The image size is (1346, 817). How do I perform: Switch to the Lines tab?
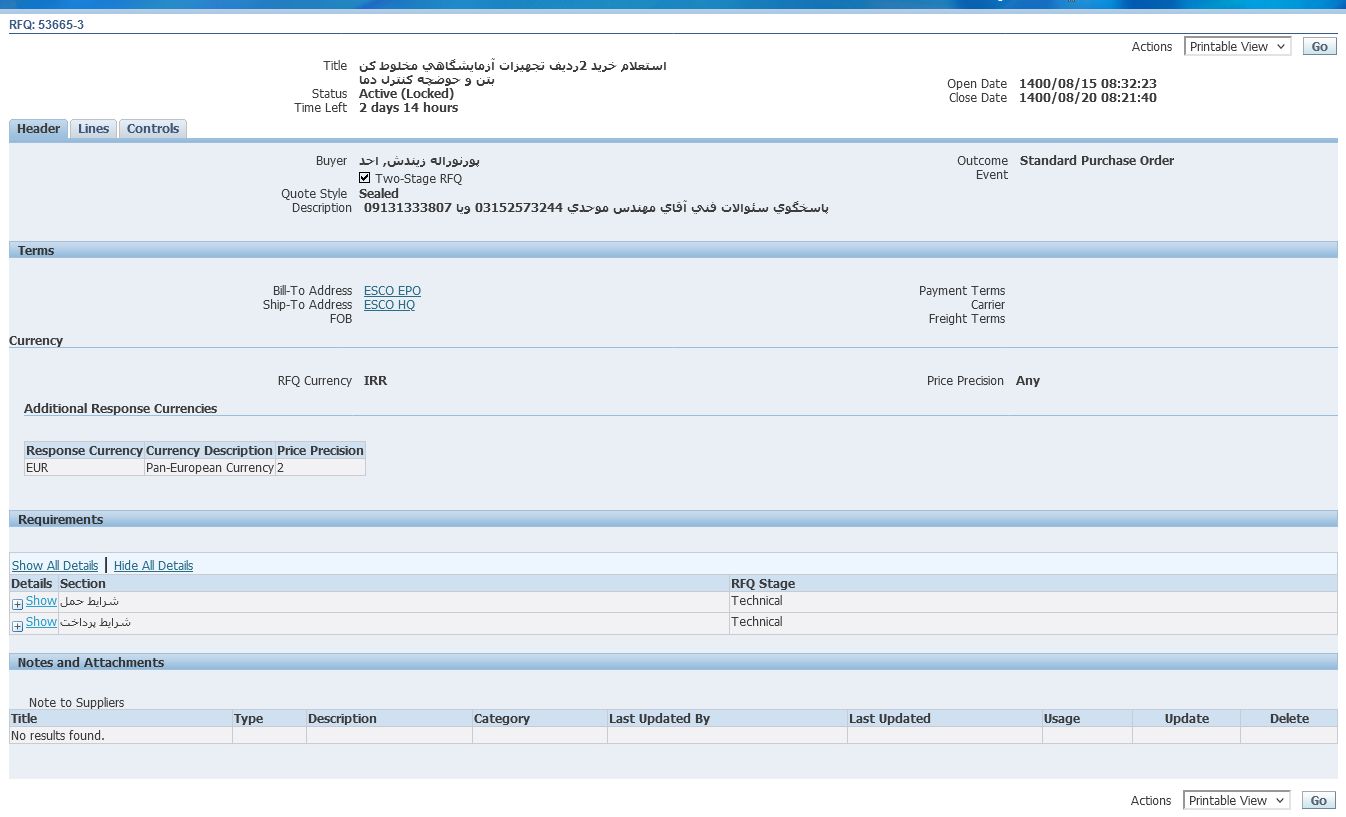pos(94,129)
